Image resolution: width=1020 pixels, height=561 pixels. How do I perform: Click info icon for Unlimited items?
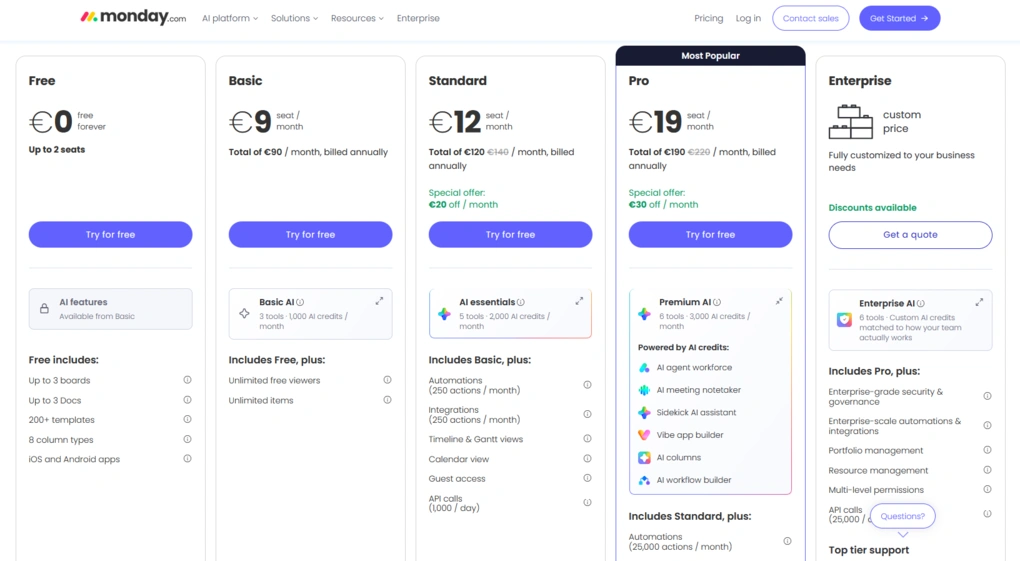pos(387,400)
